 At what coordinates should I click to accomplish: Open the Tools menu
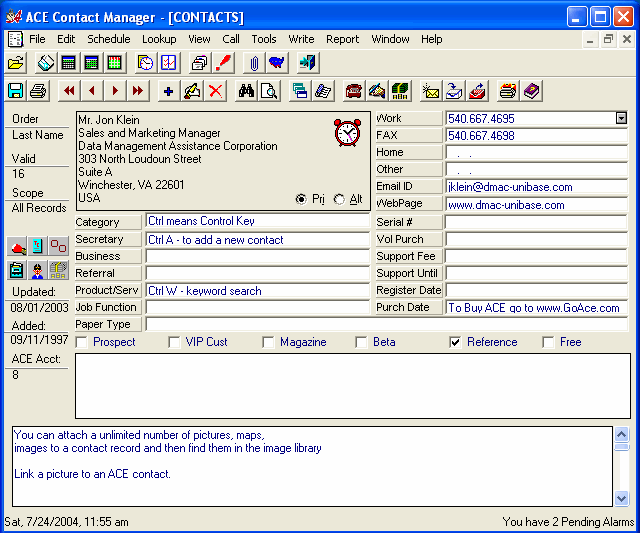click(x=264, y=39)
